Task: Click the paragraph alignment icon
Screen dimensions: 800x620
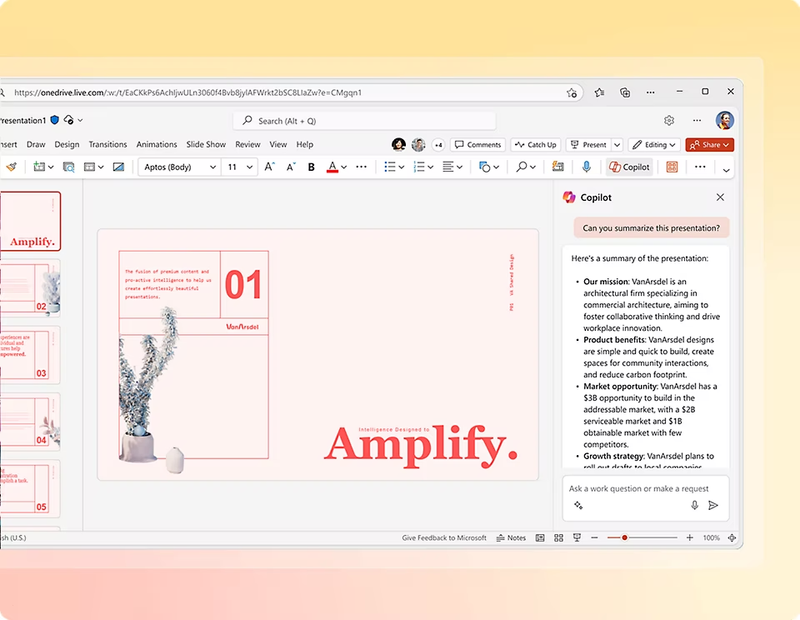Action: (x=448, y=167)
